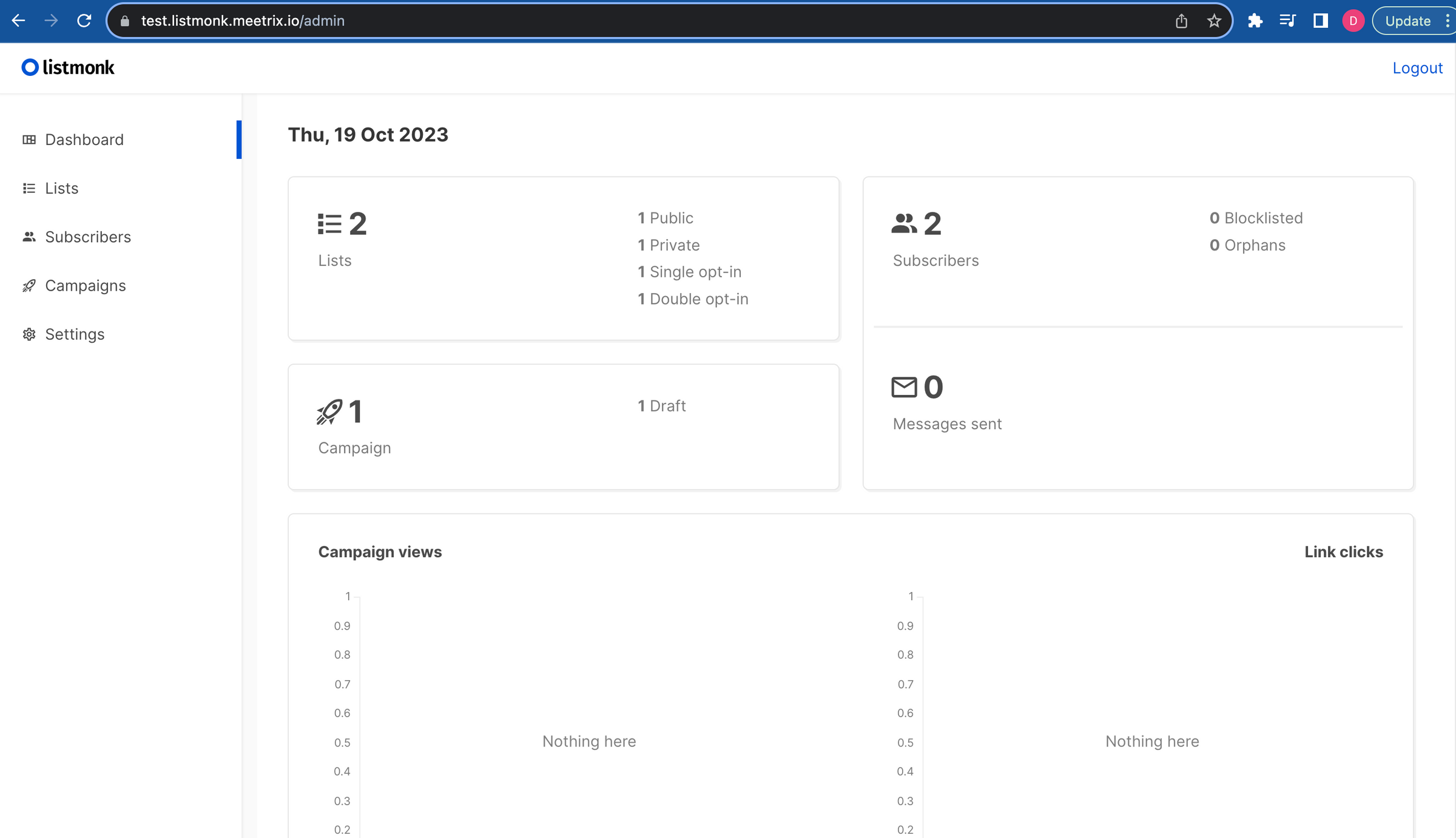Click the rocket icon on the Campaign card
This screenshot has height=838, width=1456.
click(328, 410)
